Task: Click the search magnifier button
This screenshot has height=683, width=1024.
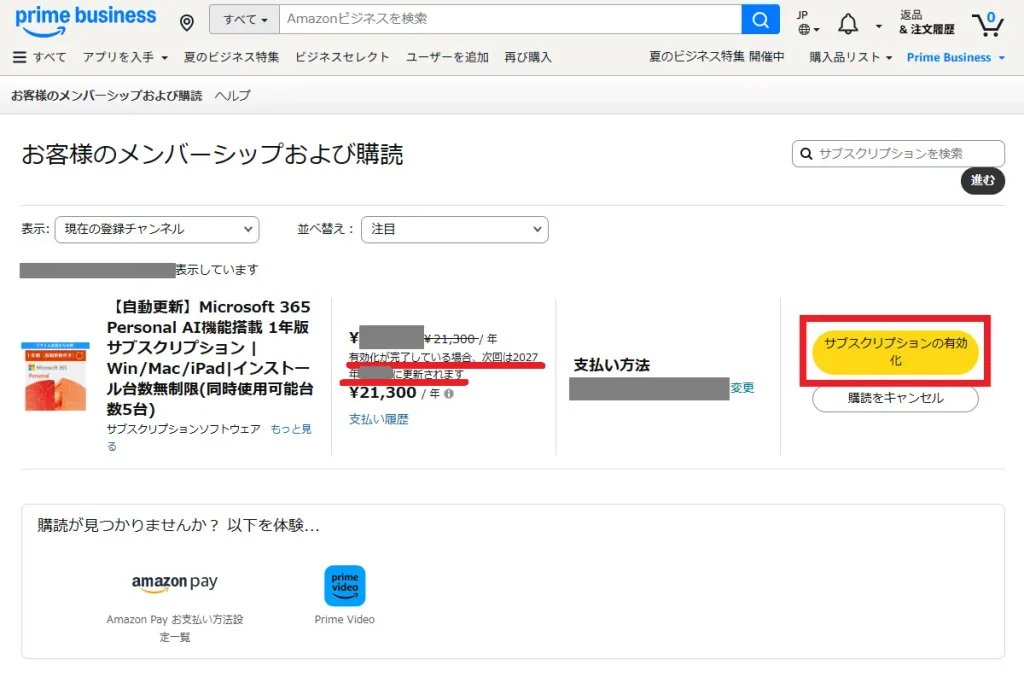Action: [760, 20]
